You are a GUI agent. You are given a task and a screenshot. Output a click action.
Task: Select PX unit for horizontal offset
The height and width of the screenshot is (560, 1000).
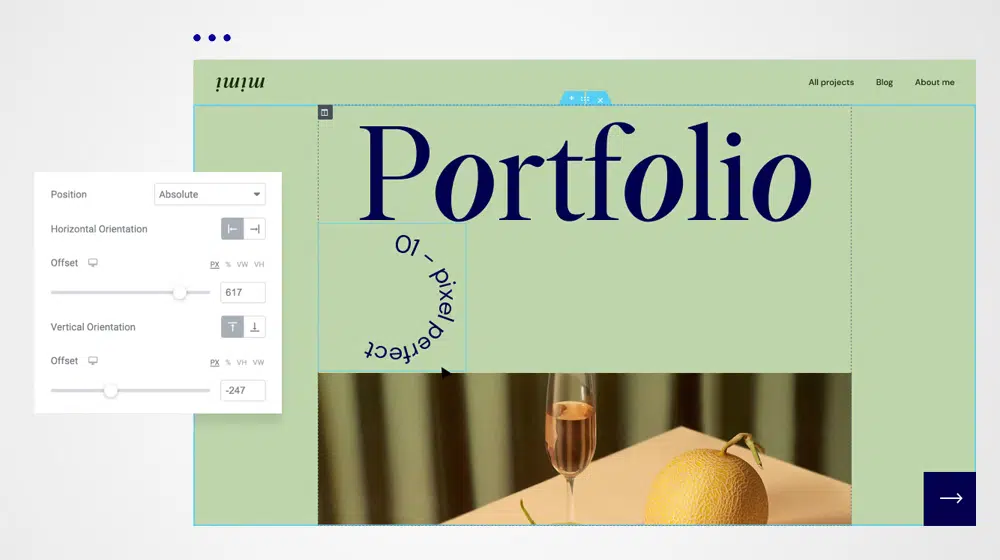(214, 265)
